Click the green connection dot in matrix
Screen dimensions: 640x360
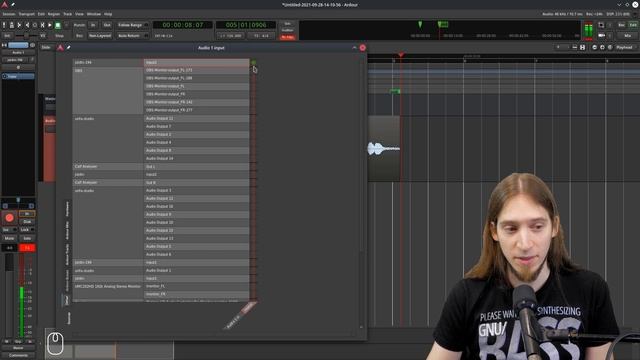253,62
